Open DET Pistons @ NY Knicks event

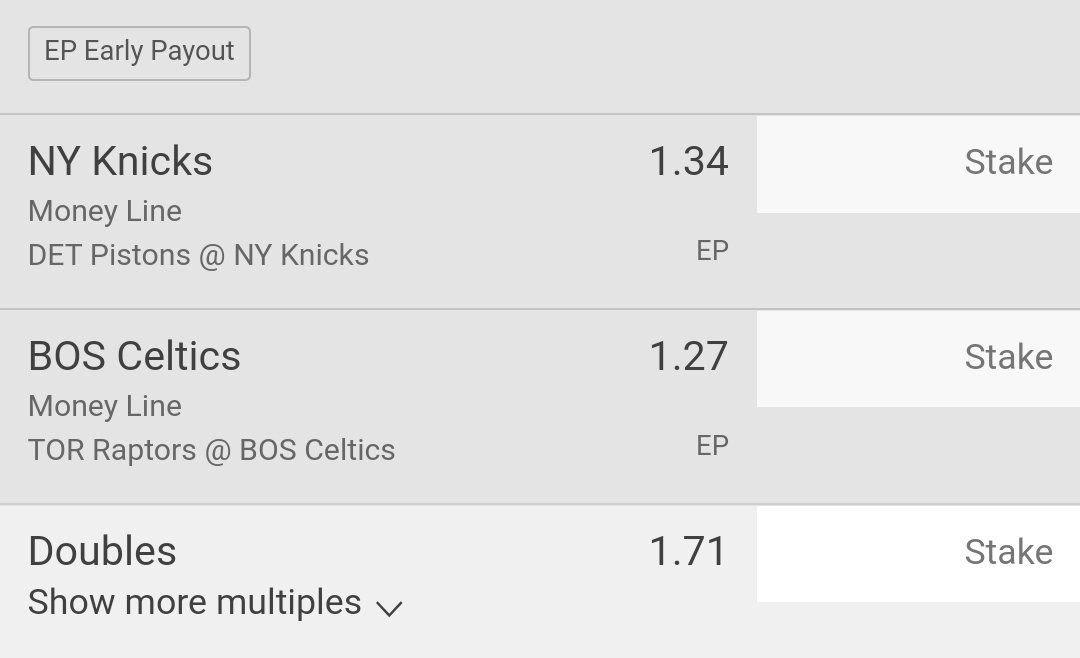[198, 256]
